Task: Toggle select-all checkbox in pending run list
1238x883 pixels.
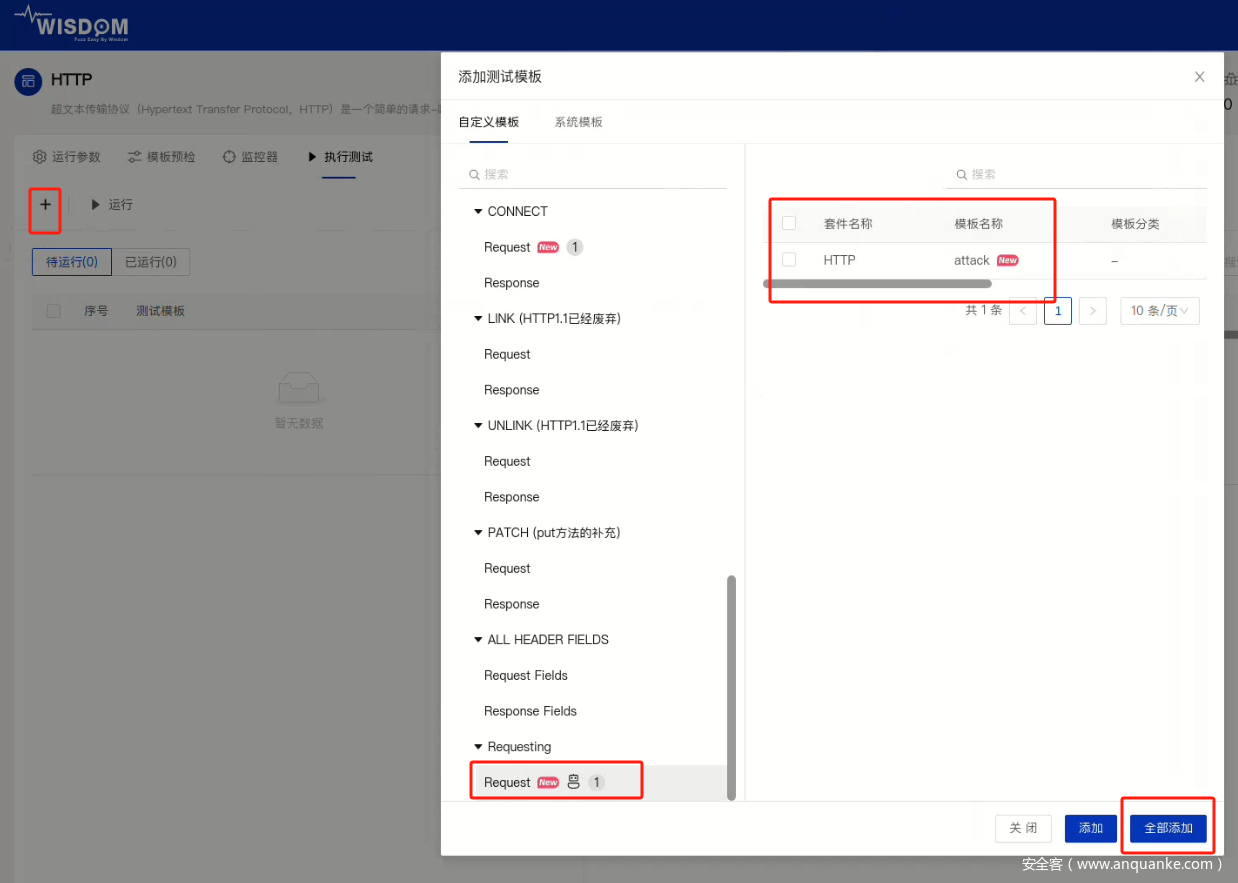Action: click(x=54, y=311)
